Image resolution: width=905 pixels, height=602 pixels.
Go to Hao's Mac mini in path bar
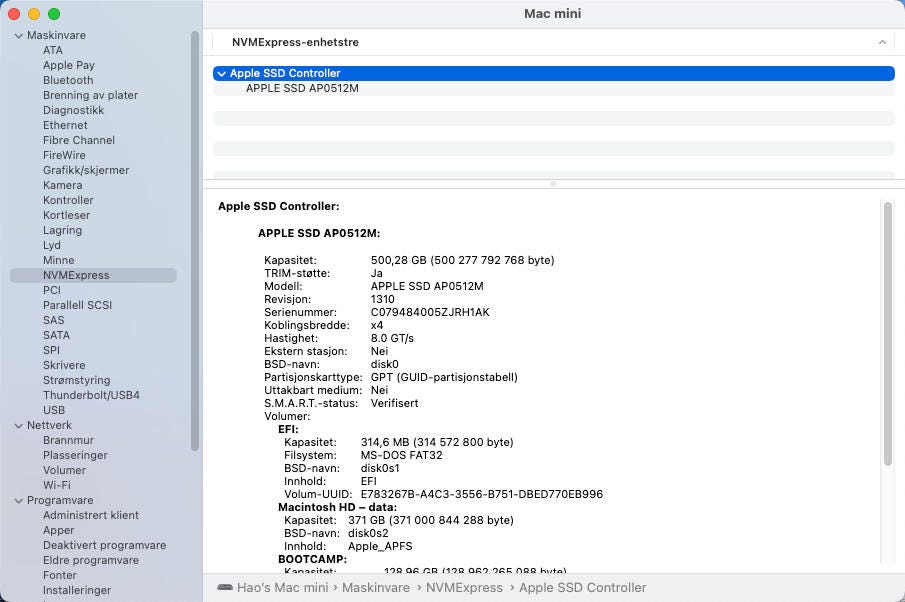(282, 588)
